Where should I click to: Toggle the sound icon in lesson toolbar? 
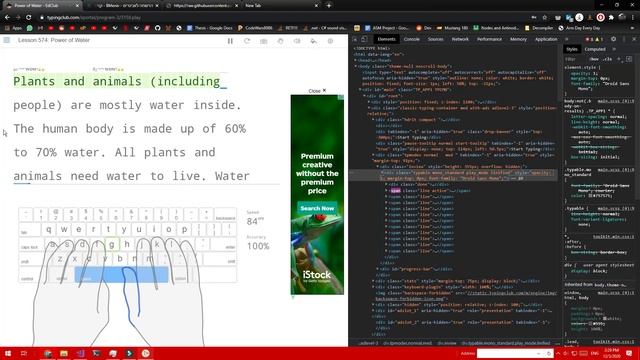297,41
